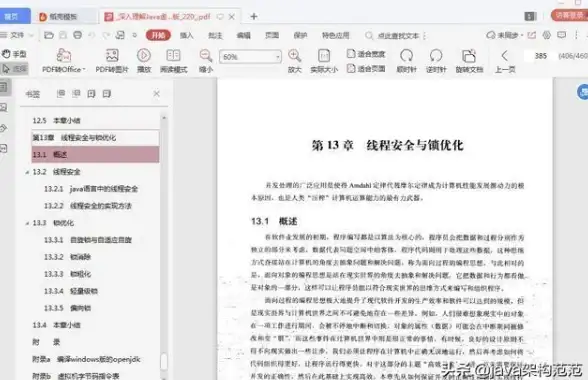Switch to the 批注 ribbon tab
Viewport: 588px width, 380px height.
coord(215,35)
